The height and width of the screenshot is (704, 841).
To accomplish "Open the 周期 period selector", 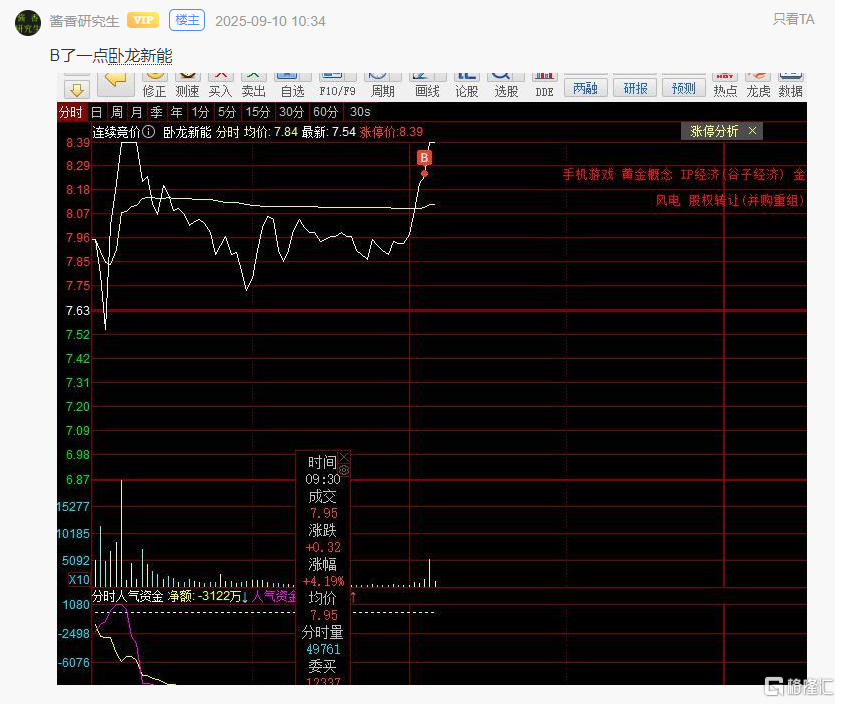I will tap(382, 82).
